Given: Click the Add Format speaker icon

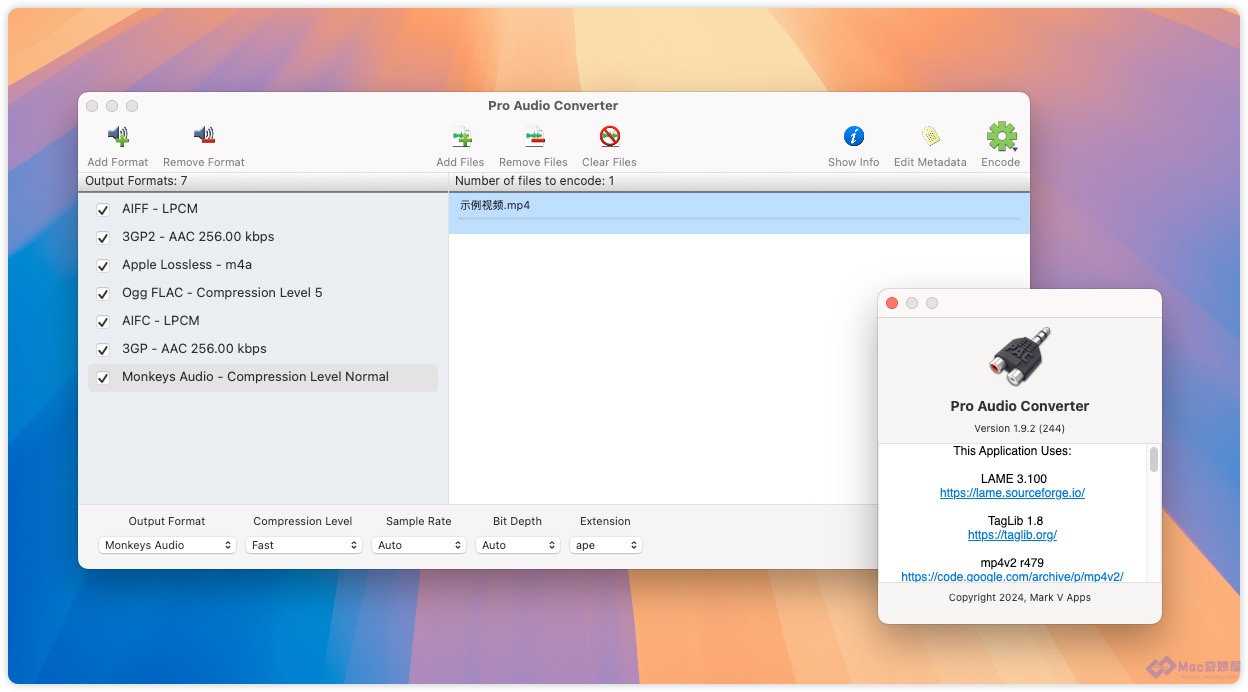Looking at the screenshot, I should coord(118,135).
